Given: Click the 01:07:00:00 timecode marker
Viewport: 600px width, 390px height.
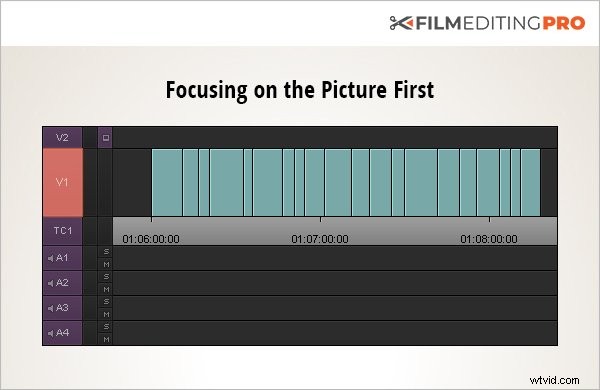Looking at the screenshot, I should 320,239.
